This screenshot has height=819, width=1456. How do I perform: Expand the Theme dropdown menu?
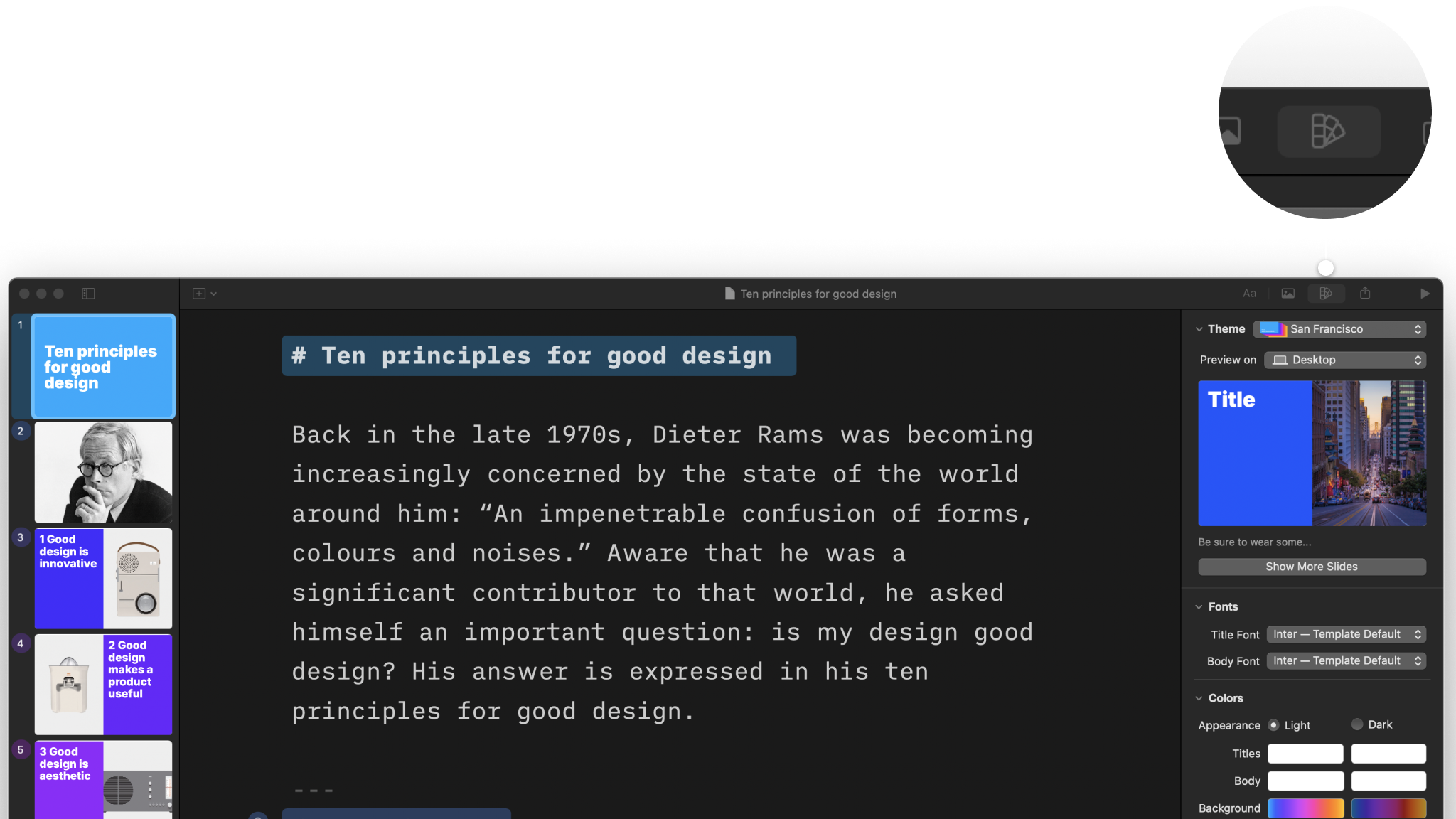pyautogui.click(x=1343, y=328)
